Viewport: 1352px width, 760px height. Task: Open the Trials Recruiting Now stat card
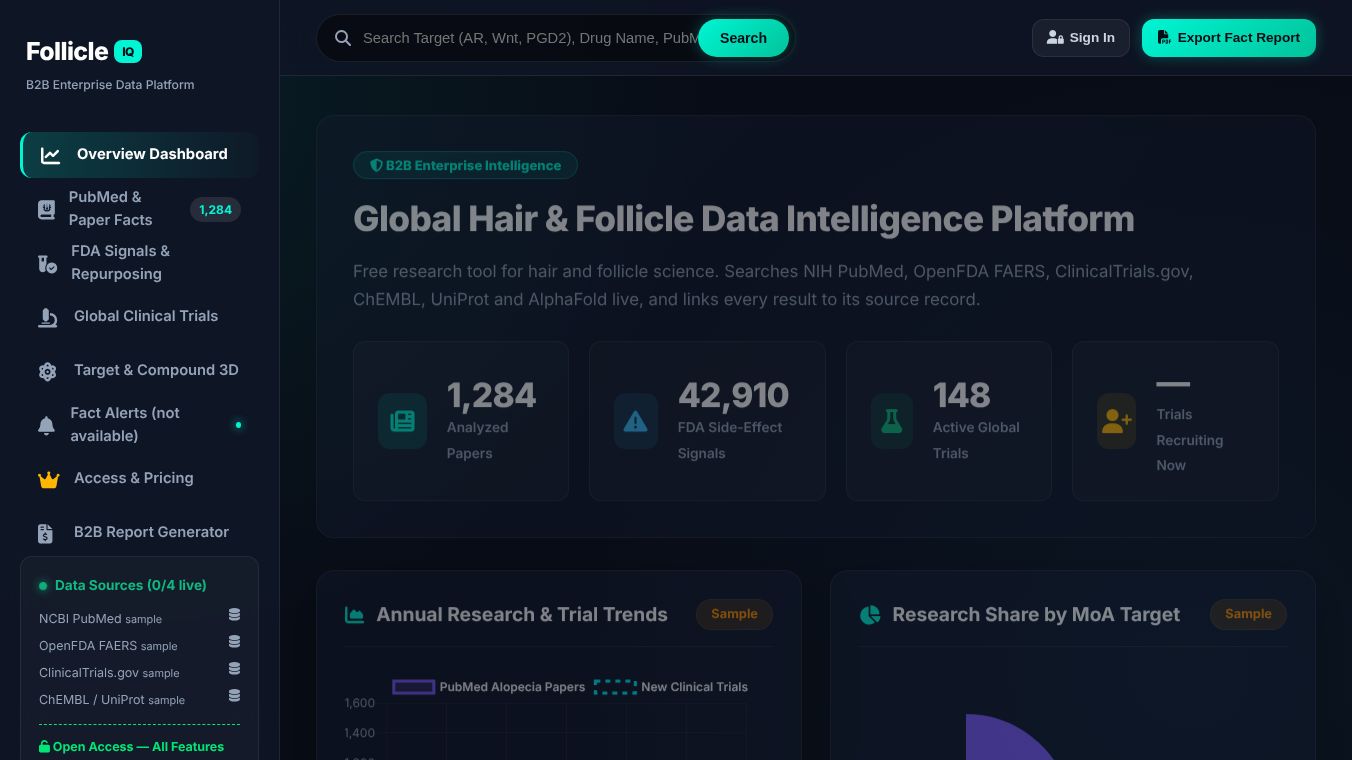[1175, 421]
